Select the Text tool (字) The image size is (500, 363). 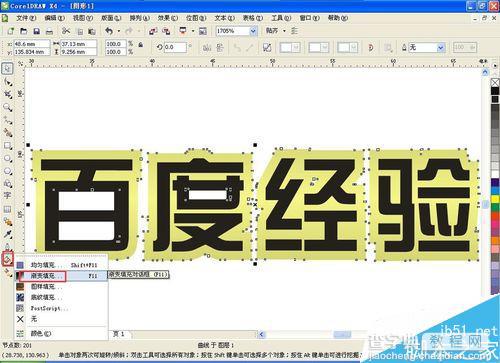[x=7, y=195]
